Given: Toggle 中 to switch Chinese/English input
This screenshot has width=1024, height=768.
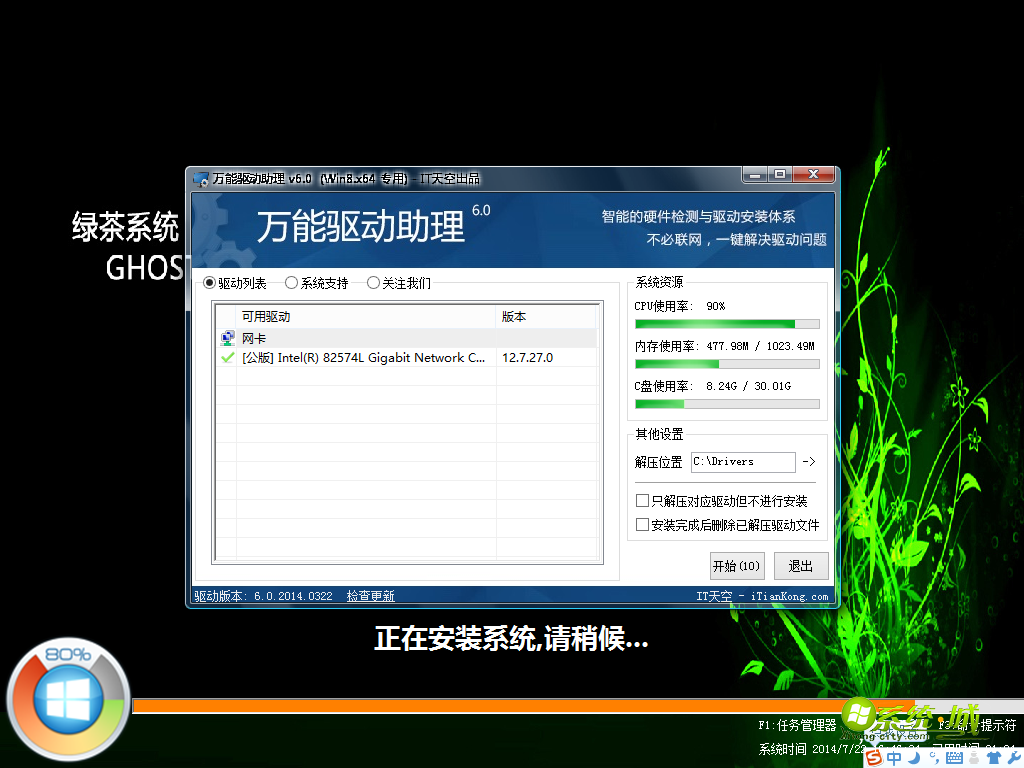Looking at the screenshot, I should 893,757.
